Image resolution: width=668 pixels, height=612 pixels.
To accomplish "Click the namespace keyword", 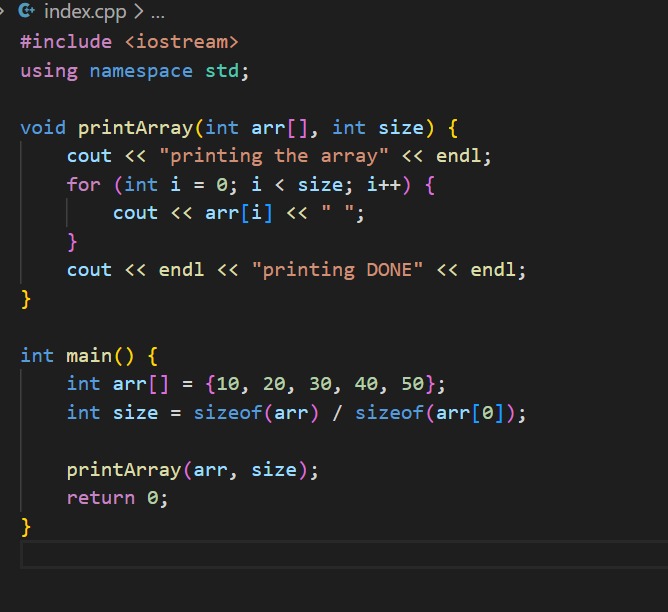I will 141,71.
